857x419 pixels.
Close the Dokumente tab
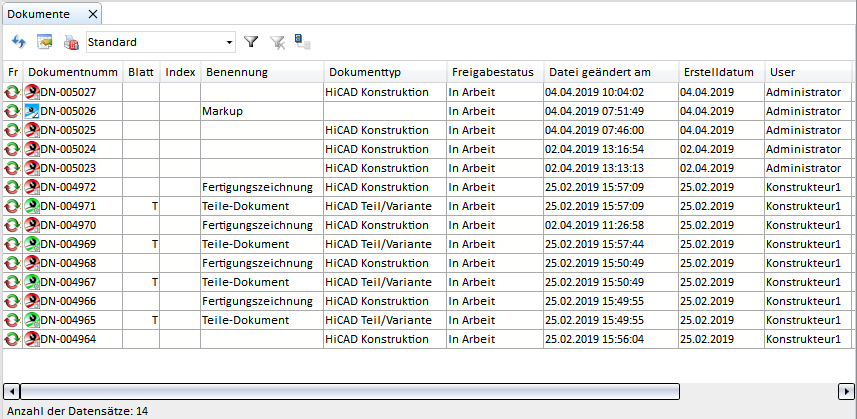coord(93,14)
